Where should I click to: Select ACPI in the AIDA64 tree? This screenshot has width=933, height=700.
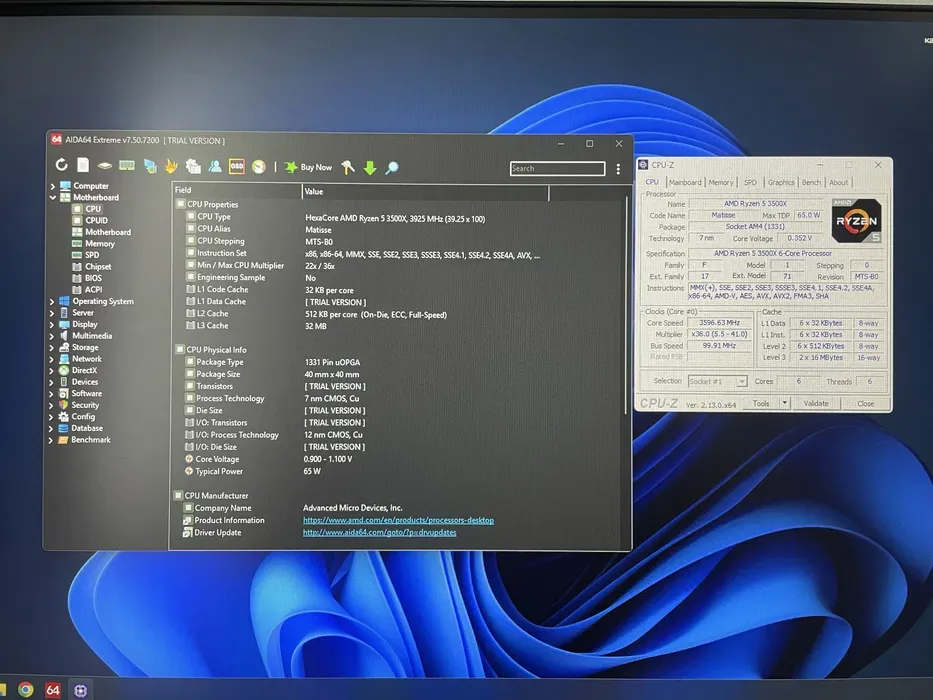coord(93,290)
